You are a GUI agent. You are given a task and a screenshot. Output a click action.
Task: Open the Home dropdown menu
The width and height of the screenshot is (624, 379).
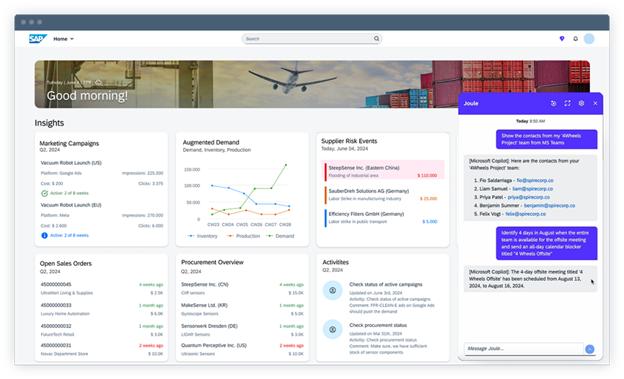click(64, 39)
